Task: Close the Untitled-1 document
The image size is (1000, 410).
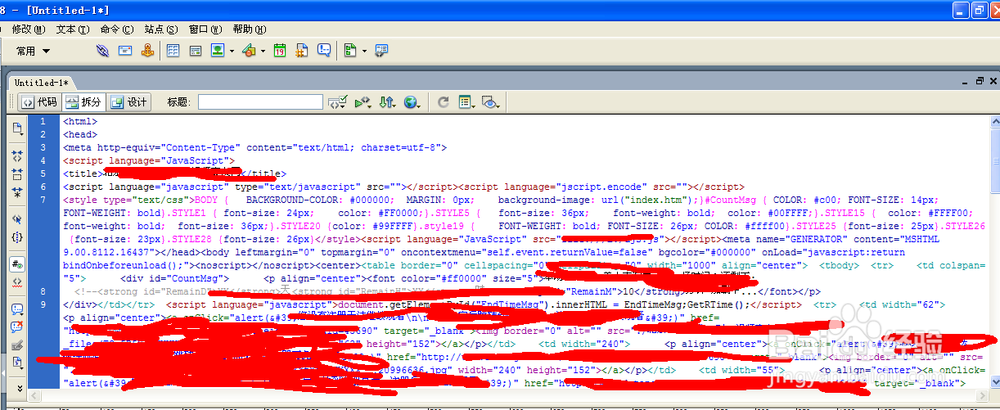Action: pos(994,81)
